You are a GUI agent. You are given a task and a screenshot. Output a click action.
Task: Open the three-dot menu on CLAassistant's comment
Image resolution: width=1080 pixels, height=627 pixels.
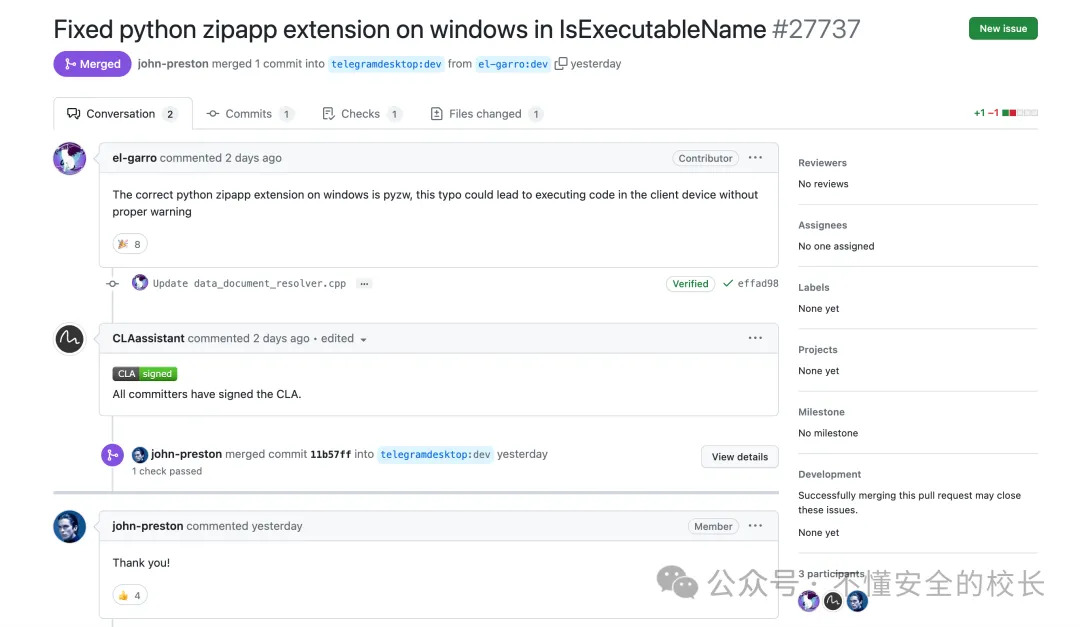click(755, 338)
